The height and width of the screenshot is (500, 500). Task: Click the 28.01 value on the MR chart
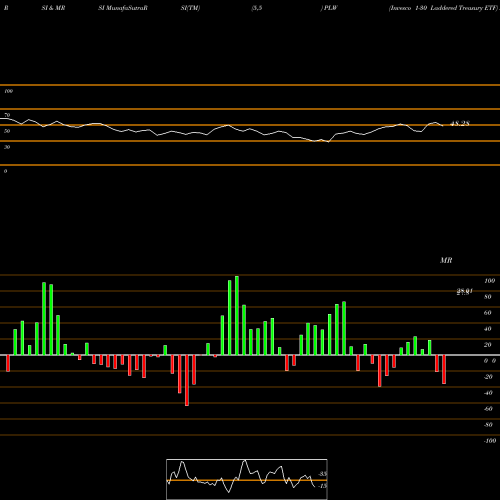click(x=465, y=292)
